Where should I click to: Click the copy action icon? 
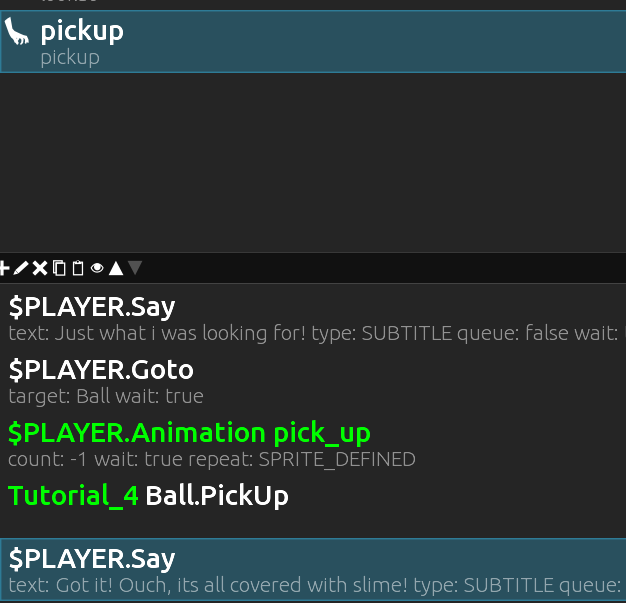click(59, 268)
